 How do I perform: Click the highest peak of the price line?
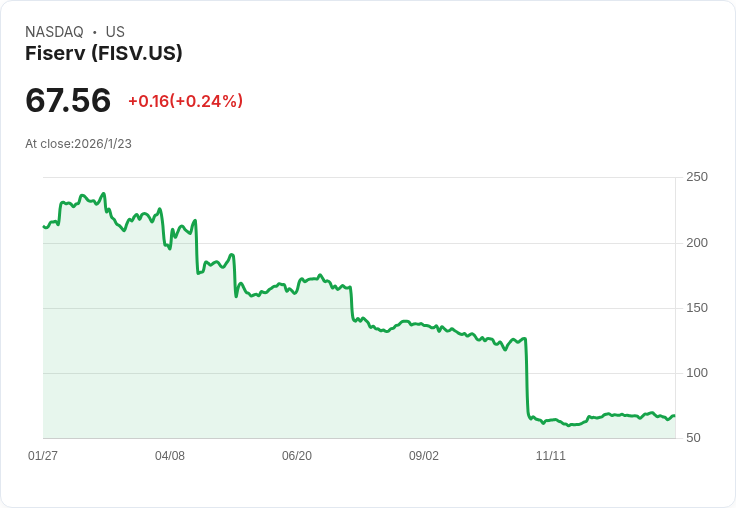click(103, 194)
